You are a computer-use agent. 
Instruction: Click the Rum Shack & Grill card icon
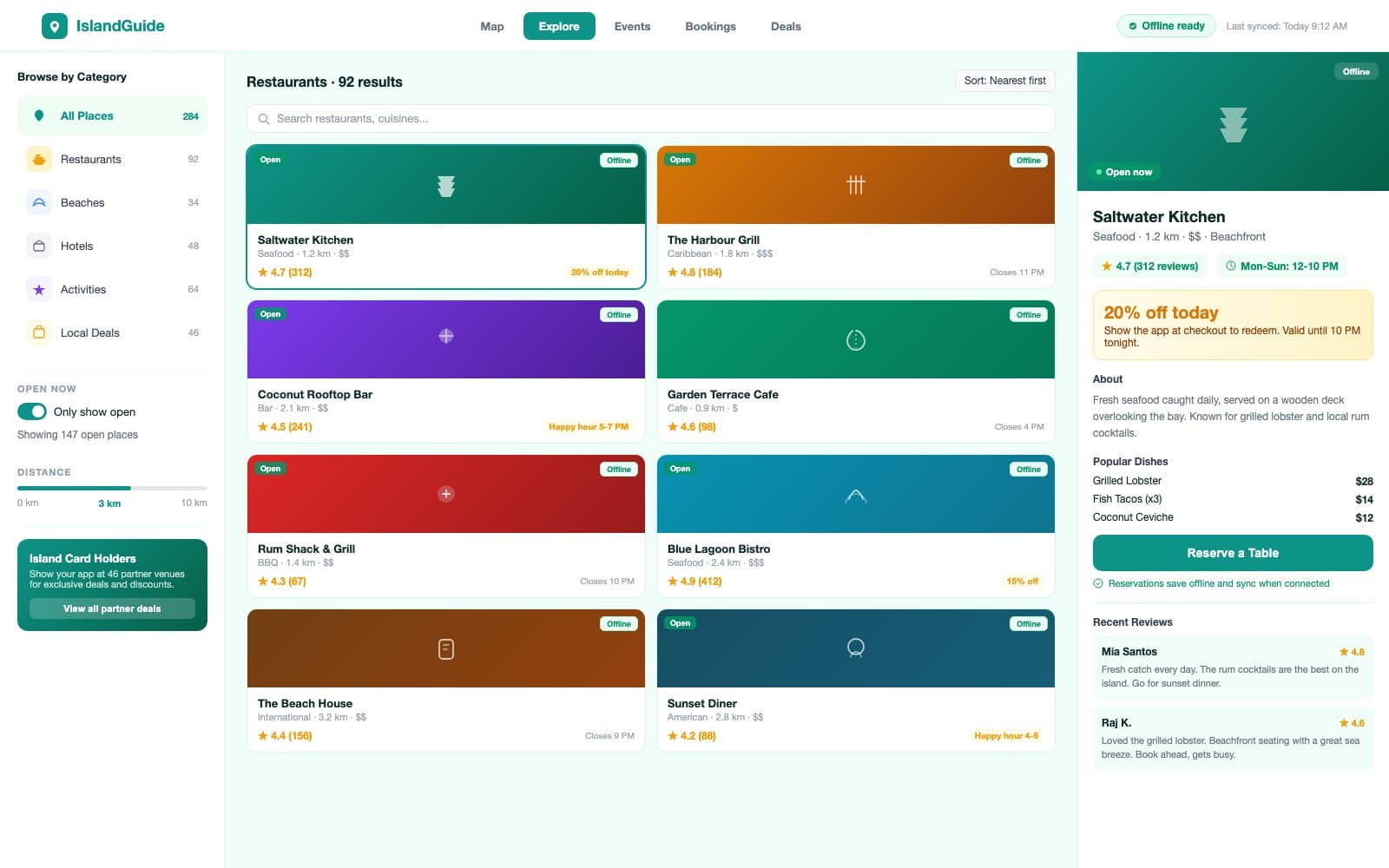[446, 494]
